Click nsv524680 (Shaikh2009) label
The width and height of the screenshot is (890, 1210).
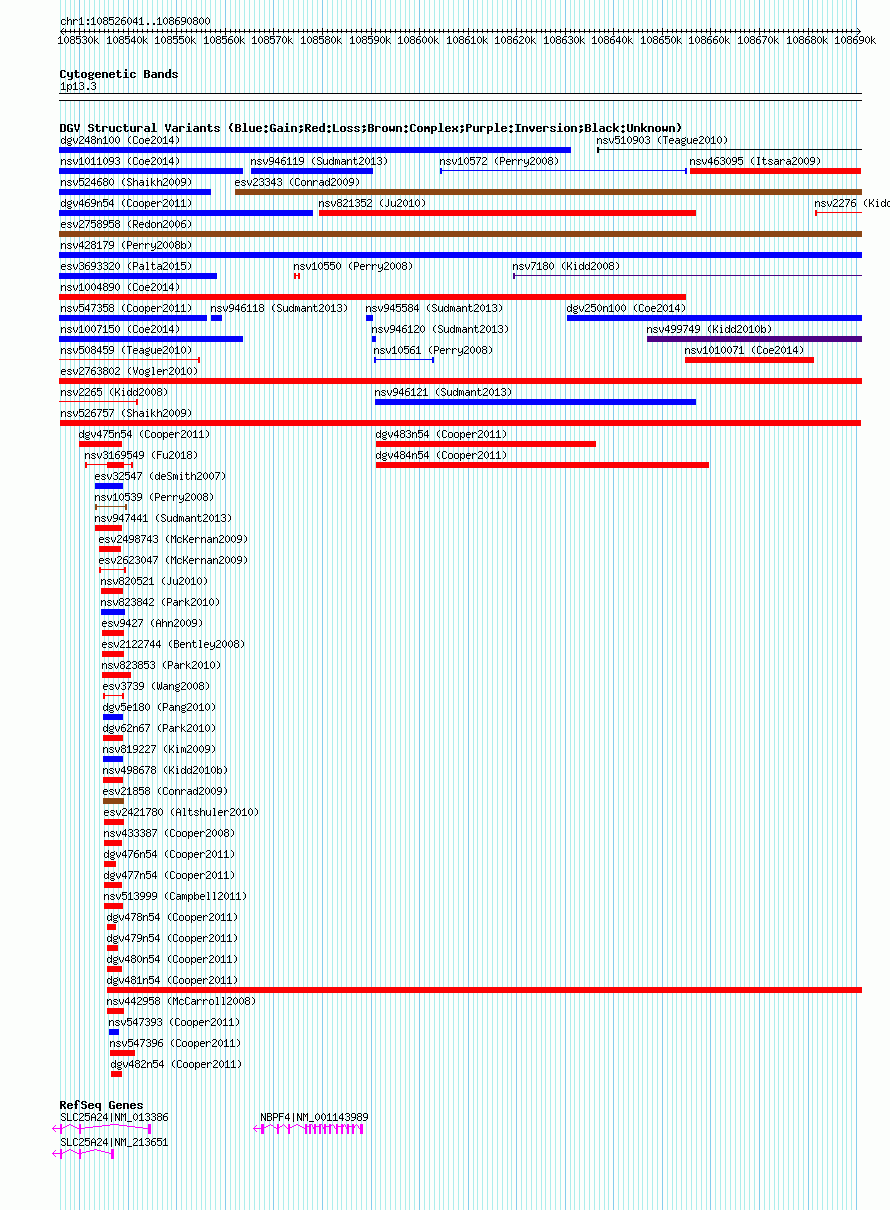click(125, 182)
